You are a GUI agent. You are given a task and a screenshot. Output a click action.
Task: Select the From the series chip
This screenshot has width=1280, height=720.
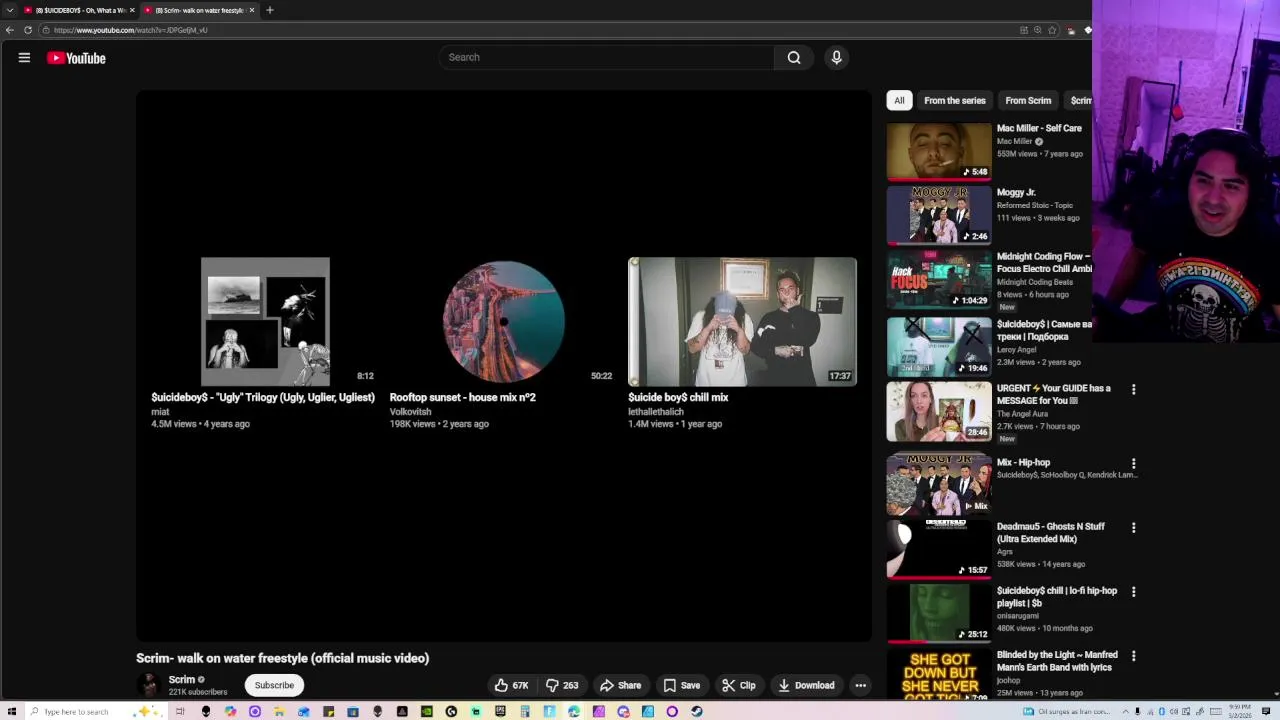(x=955, y=100)
